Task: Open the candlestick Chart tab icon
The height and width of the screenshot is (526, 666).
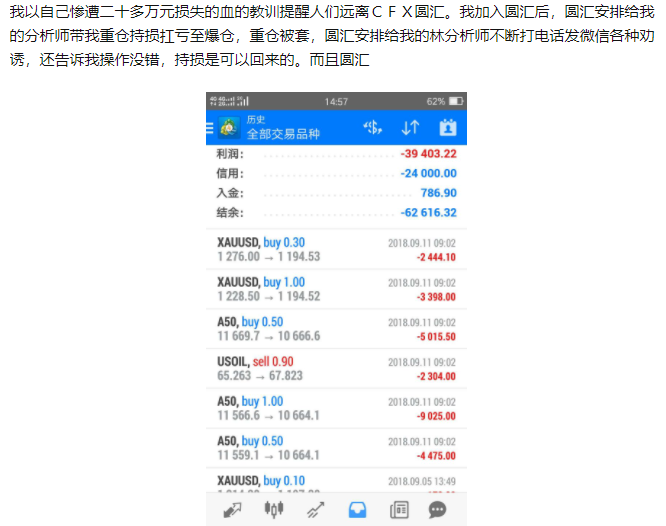Action: (274, 509)
